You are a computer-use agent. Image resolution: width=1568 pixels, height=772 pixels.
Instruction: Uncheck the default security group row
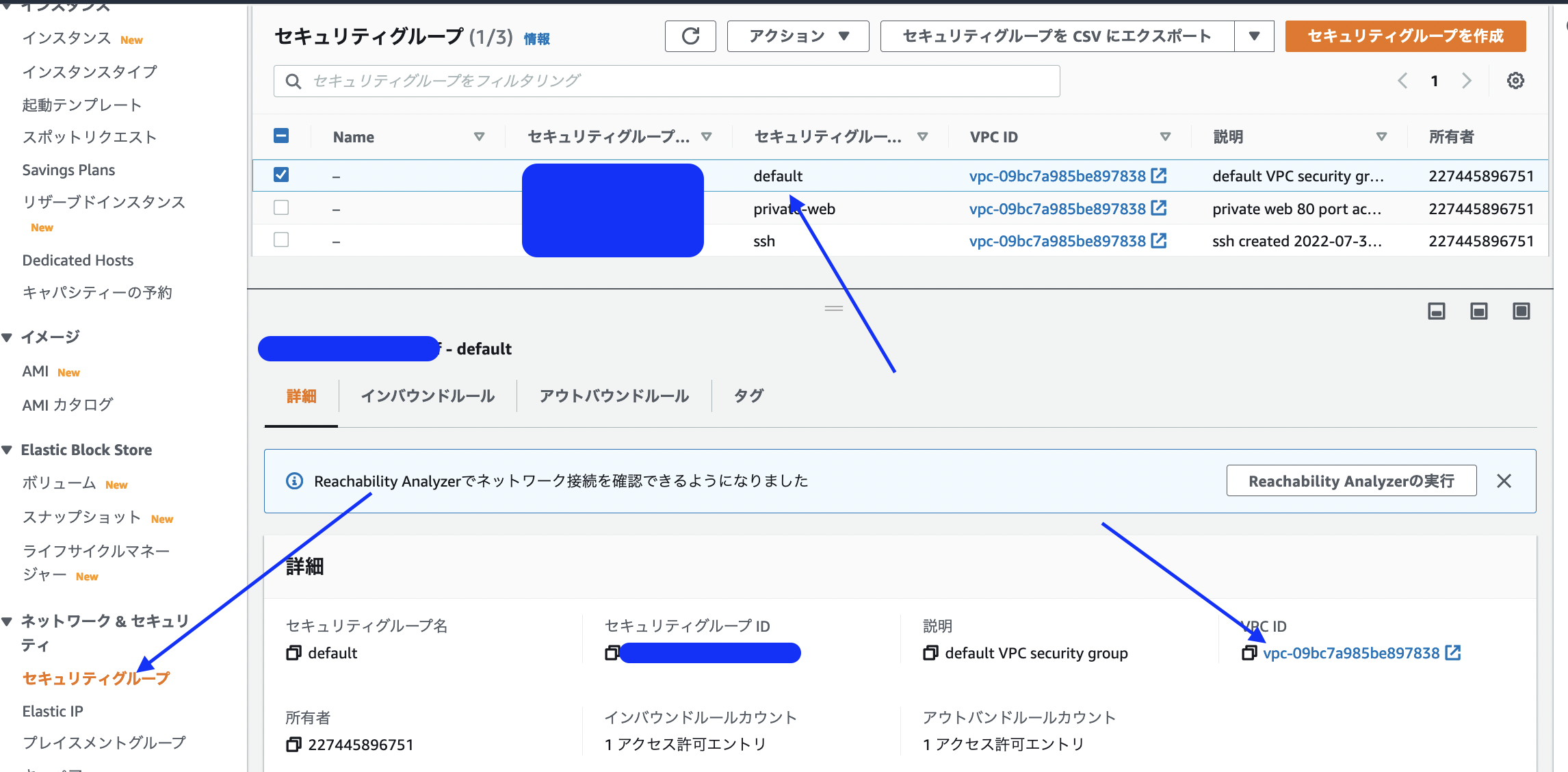click(281, 175)
